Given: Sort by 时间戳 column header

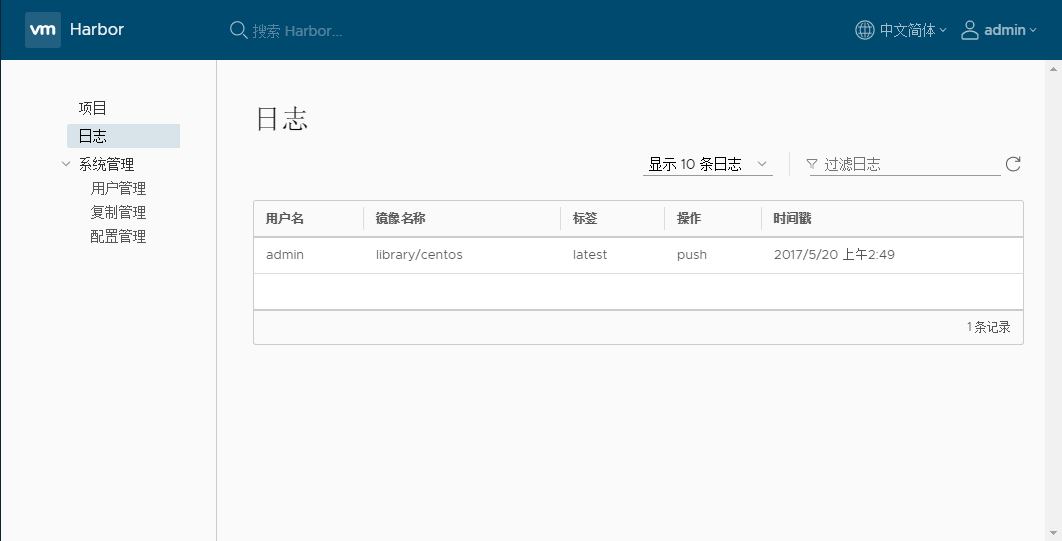Looking at the screenshot, I should click(792, 219).
